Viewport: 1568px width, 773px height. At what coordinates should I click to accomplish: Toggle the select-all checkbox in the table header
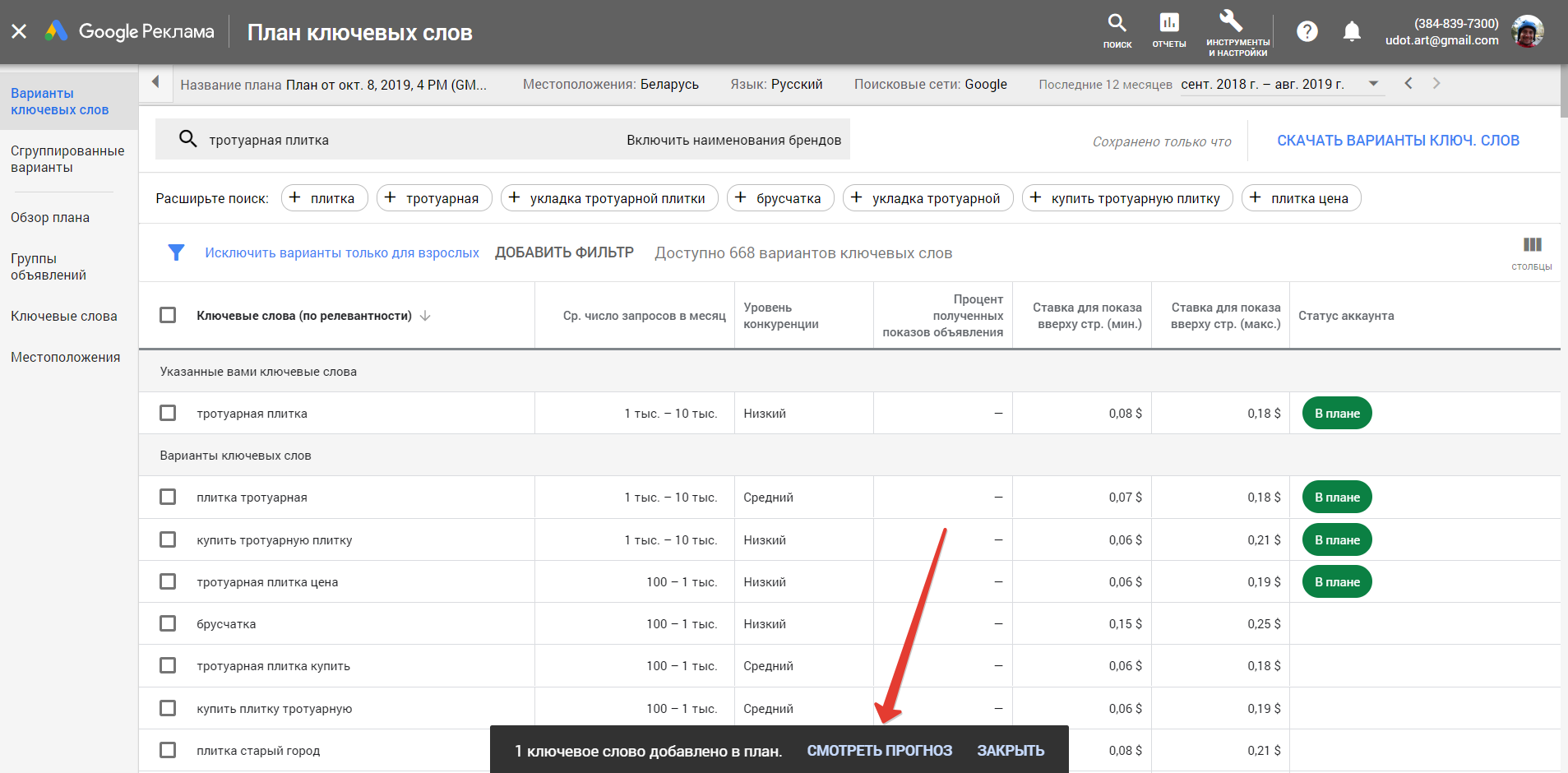pyautogui.click(x=168, y=315)
